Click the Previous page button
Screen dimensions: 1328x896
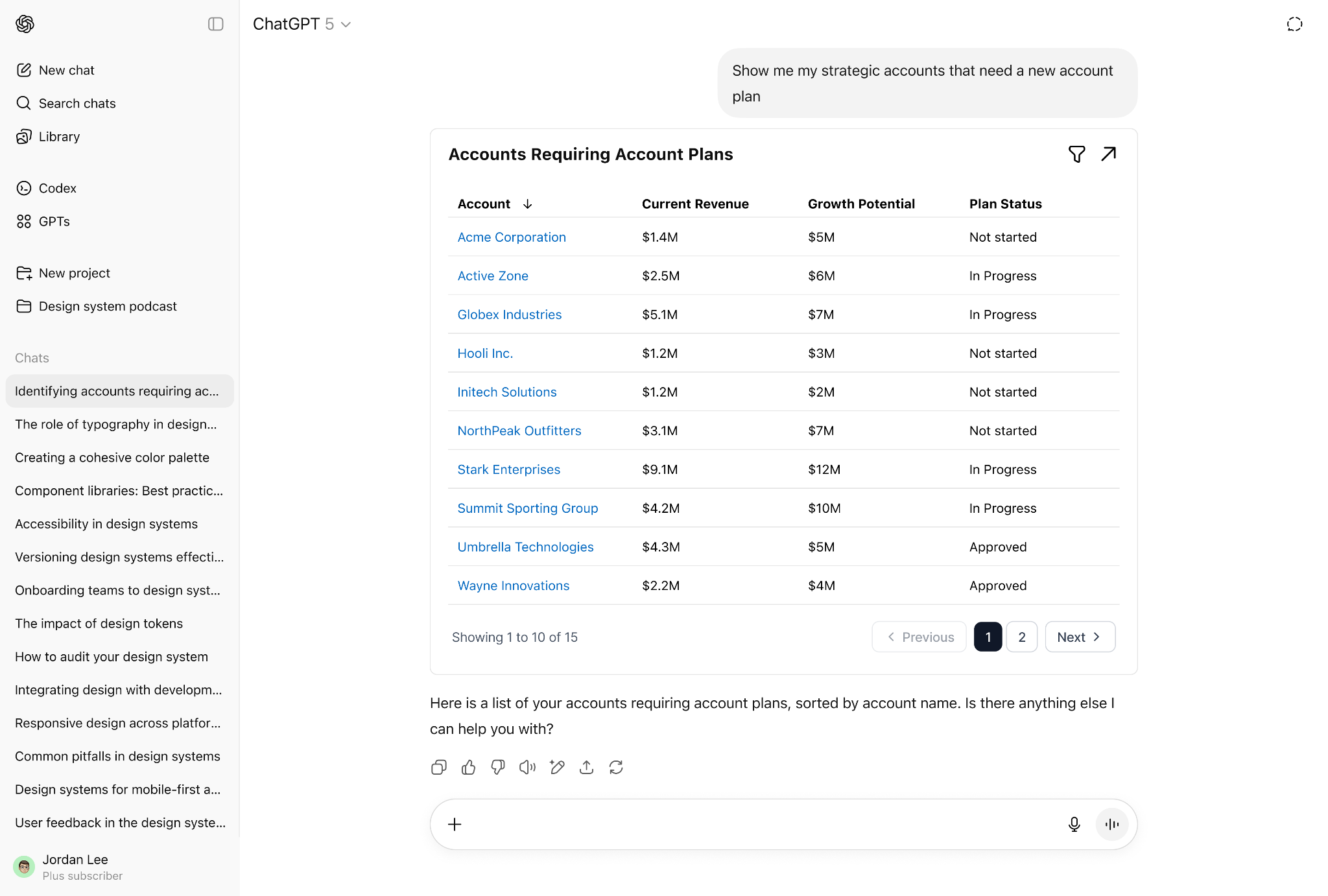(919, 637)
